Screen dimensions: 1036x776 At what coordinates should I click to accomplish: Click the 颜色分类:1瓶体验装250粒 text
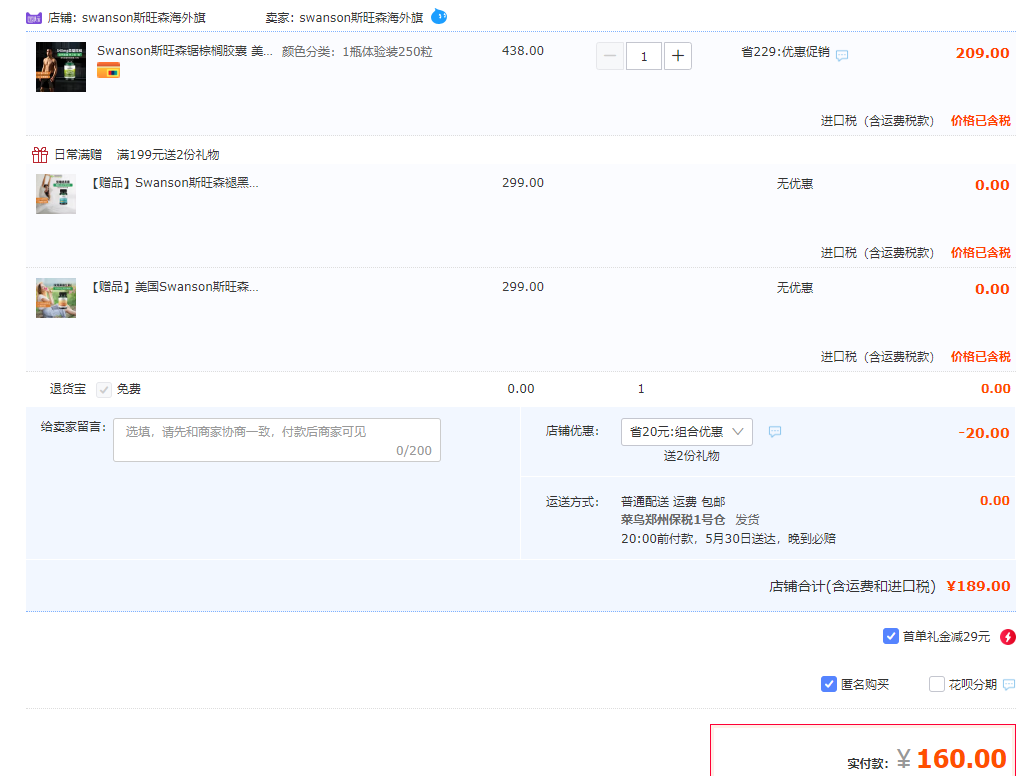[357, 52]
